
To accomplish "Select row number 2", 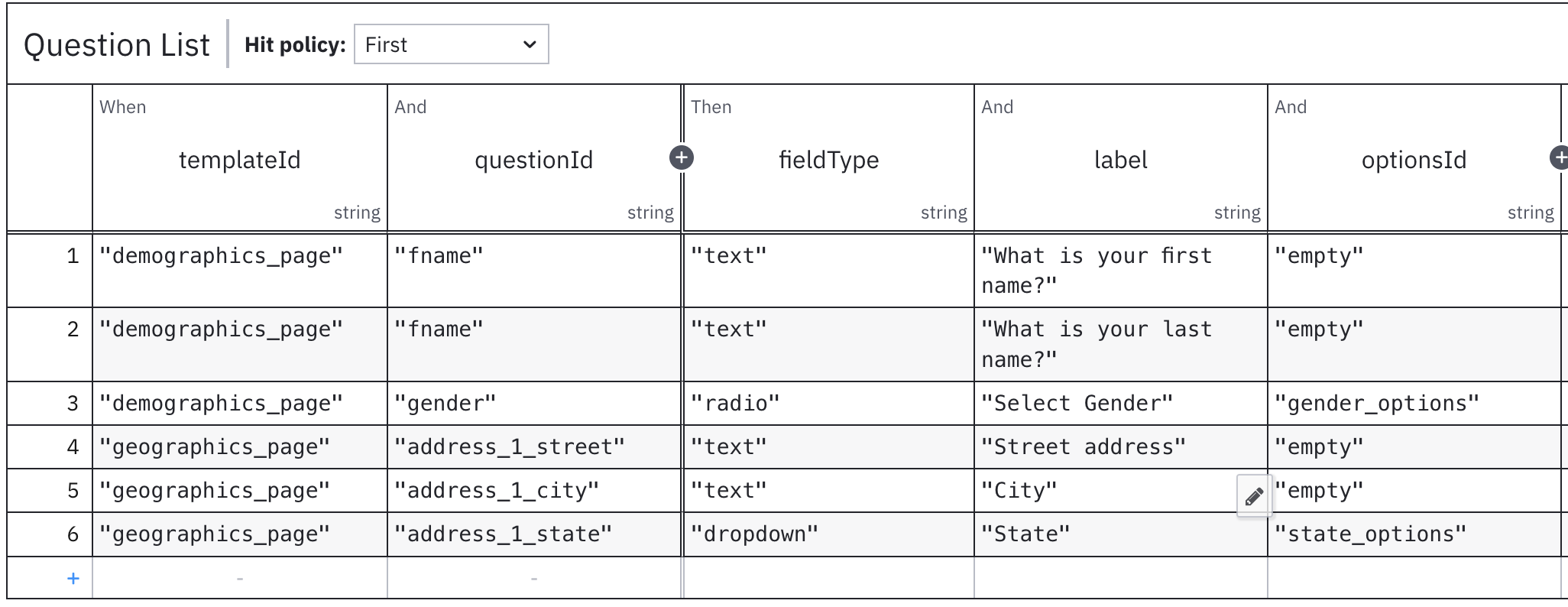I will [x=50, y=344].
